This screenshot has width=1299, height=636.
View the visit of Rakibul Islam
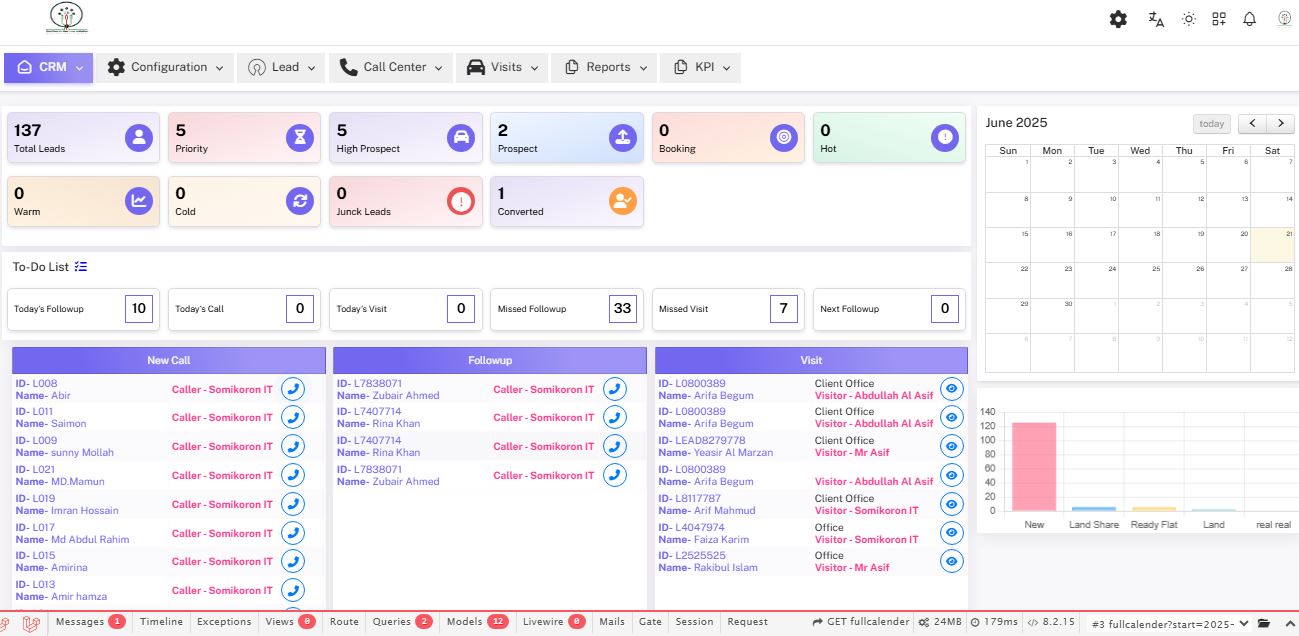(951, 561)
